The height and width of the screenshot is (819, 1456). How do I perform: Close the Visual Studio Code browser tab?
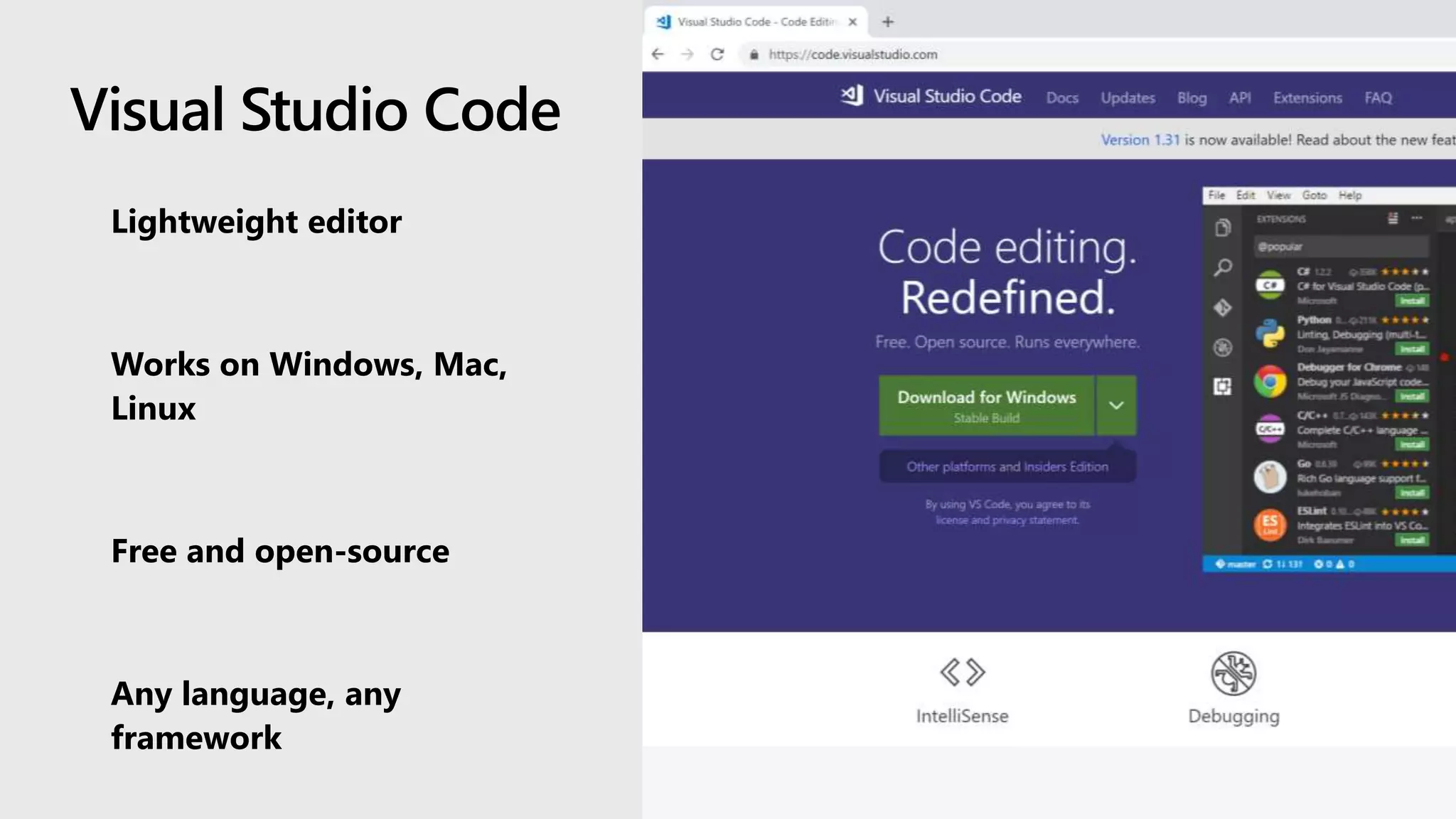coord(852,22)
